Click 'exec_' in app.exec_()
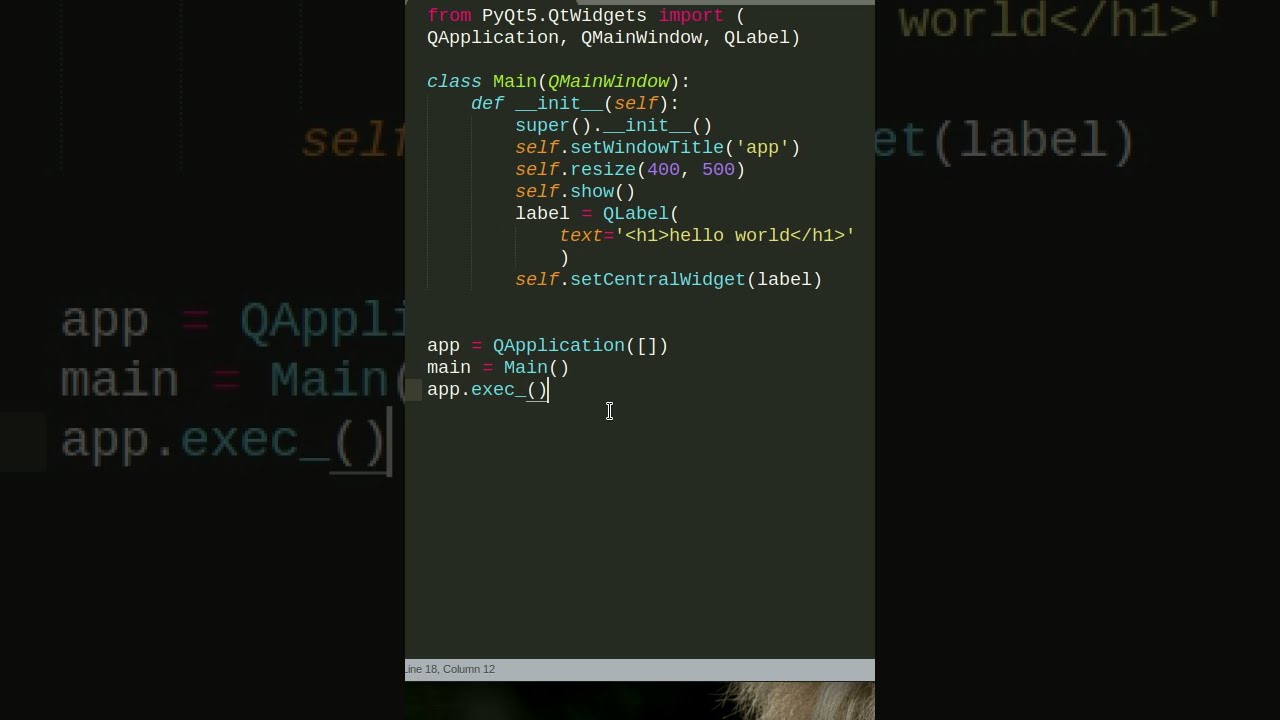Viewport: 1280px width, 720px height. point(498,389)
